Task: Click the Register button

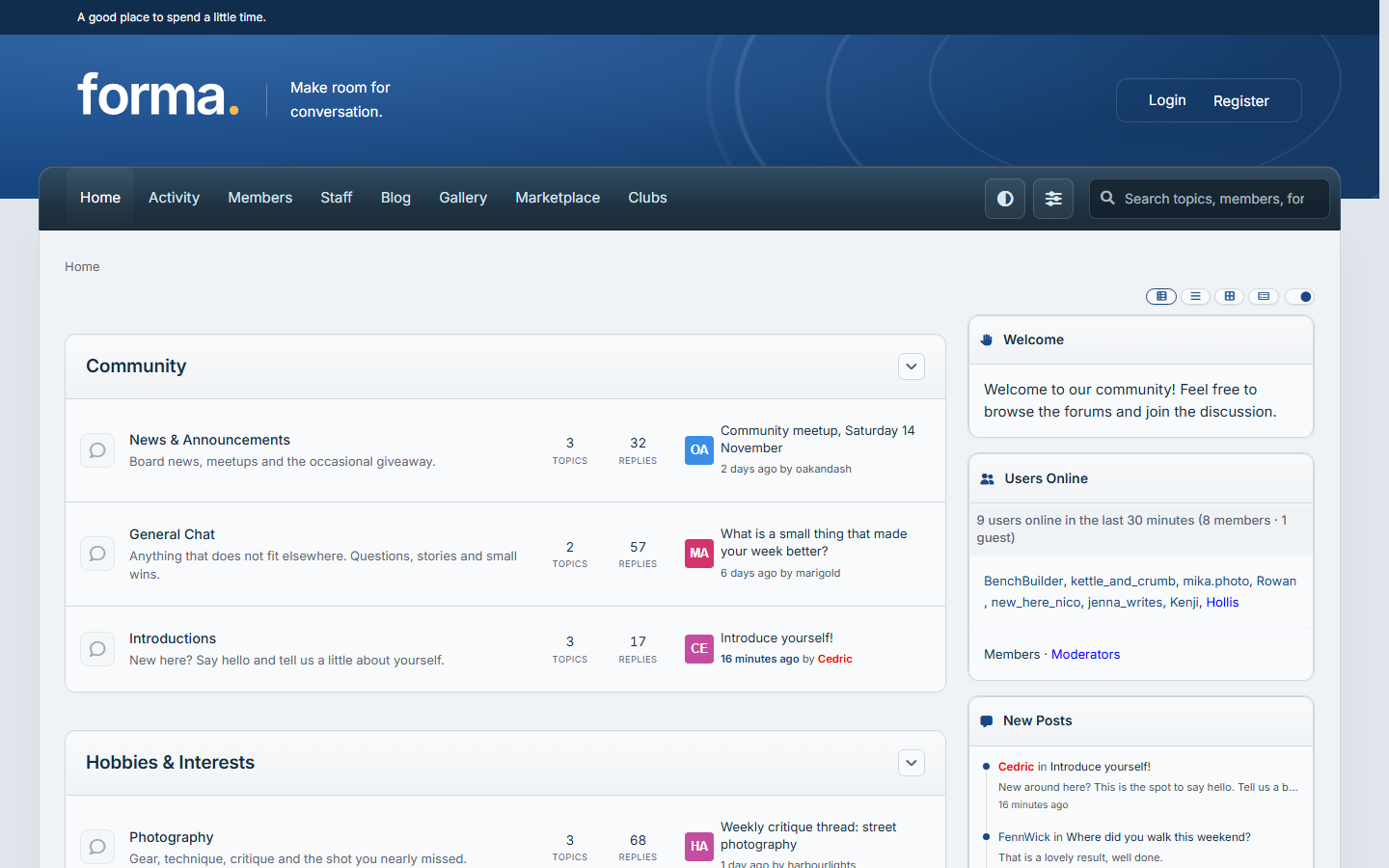Action: click(x=1241, y=101)
